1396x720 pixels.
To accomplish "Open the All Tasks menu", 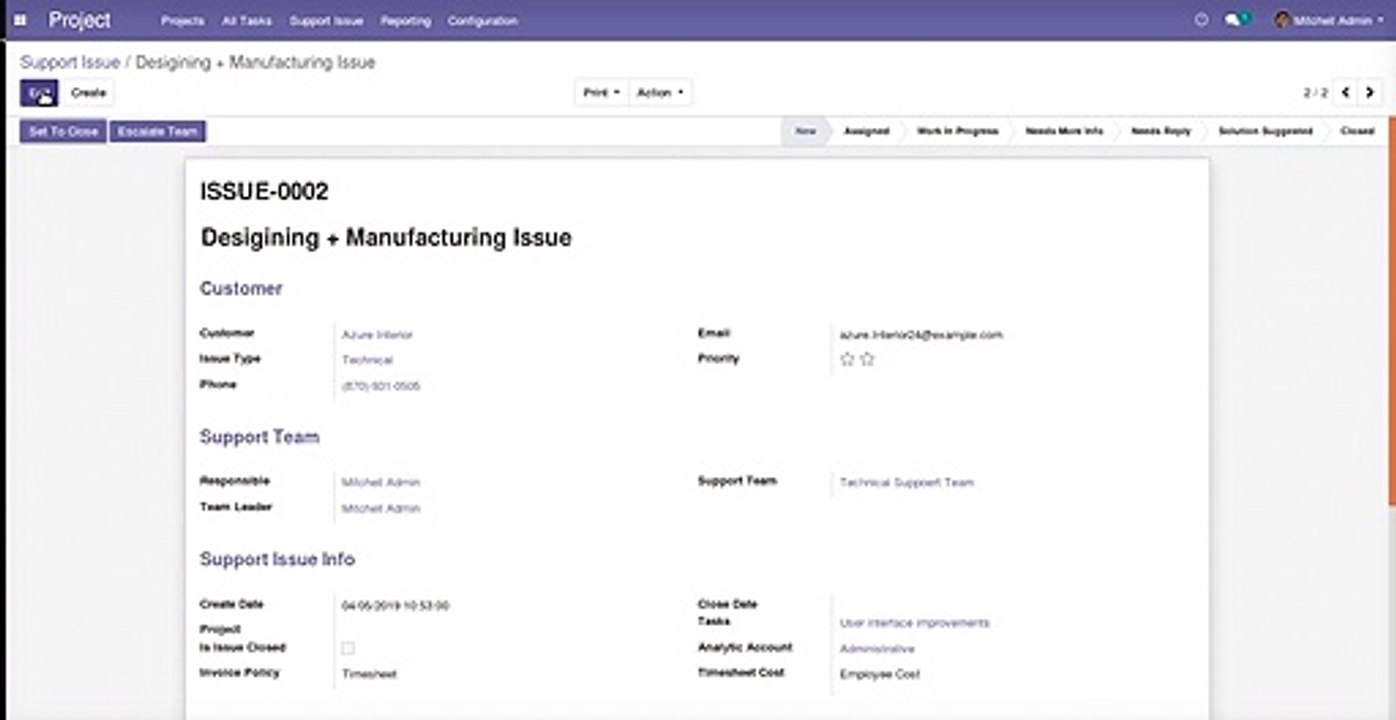I will [x=247, y=21].
